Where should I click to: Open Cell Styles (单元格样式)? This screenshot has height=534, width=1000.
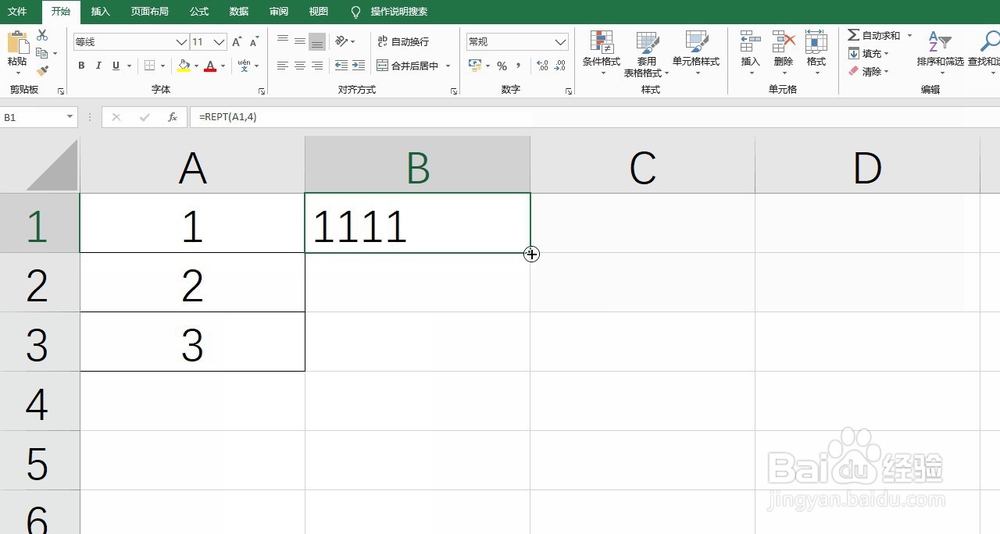[x=696, y=52]
